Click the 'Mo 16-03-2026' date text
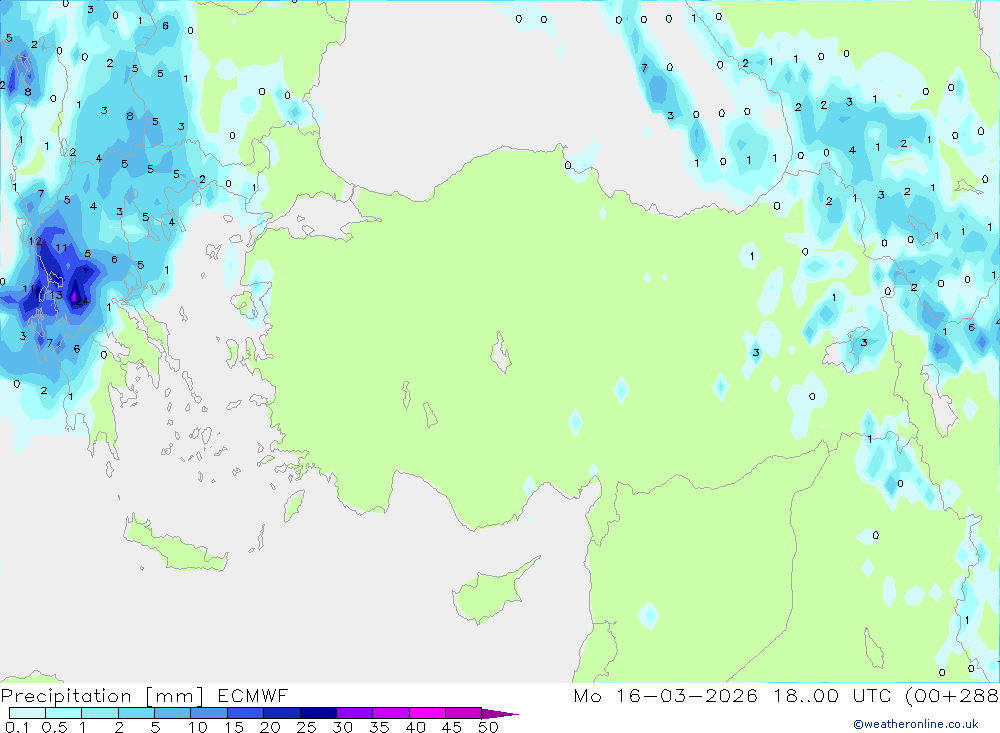 (666, 696)
